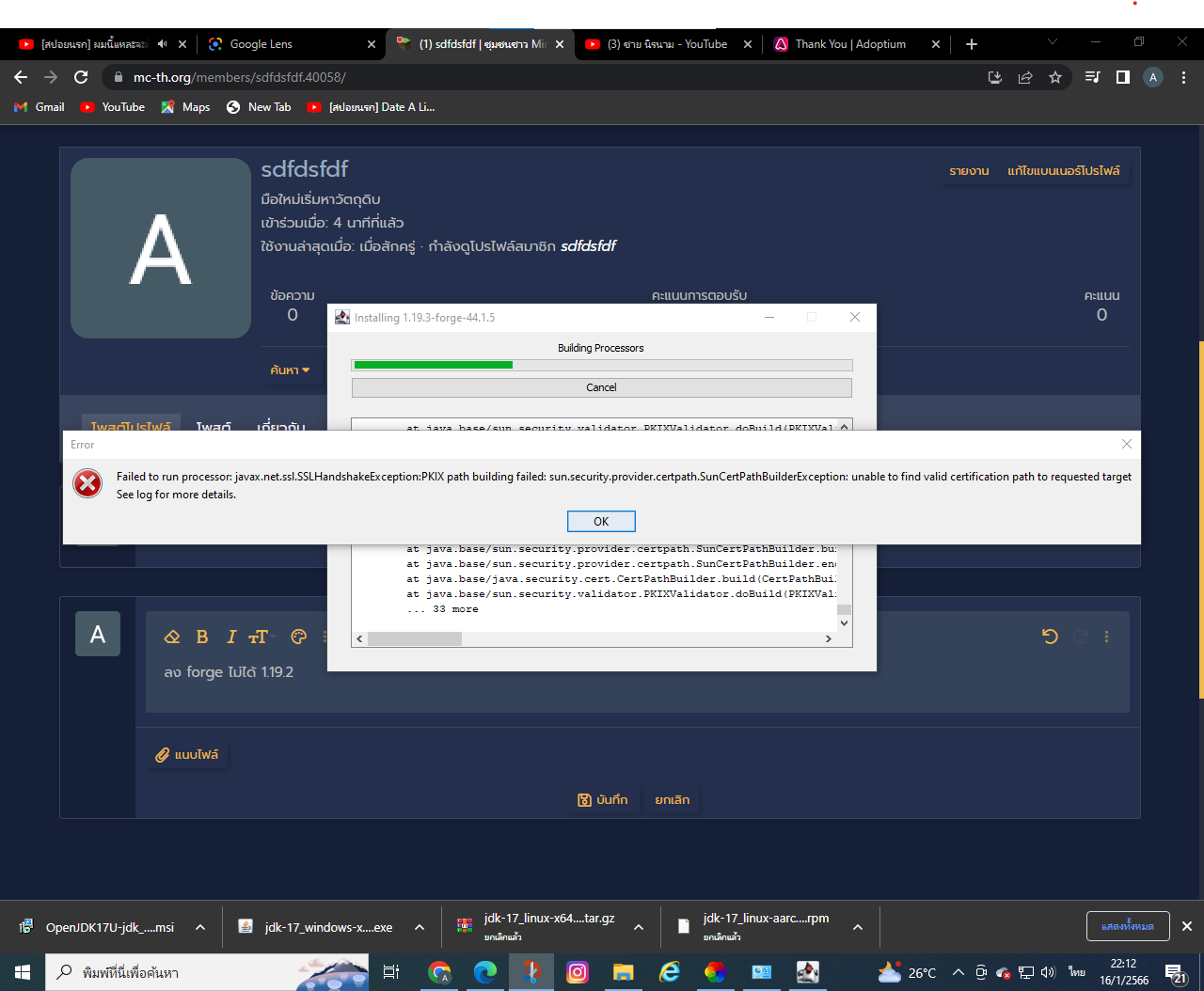Open Instagram from taskbar
1204x991 pixels.
click(x=578, y=972)
